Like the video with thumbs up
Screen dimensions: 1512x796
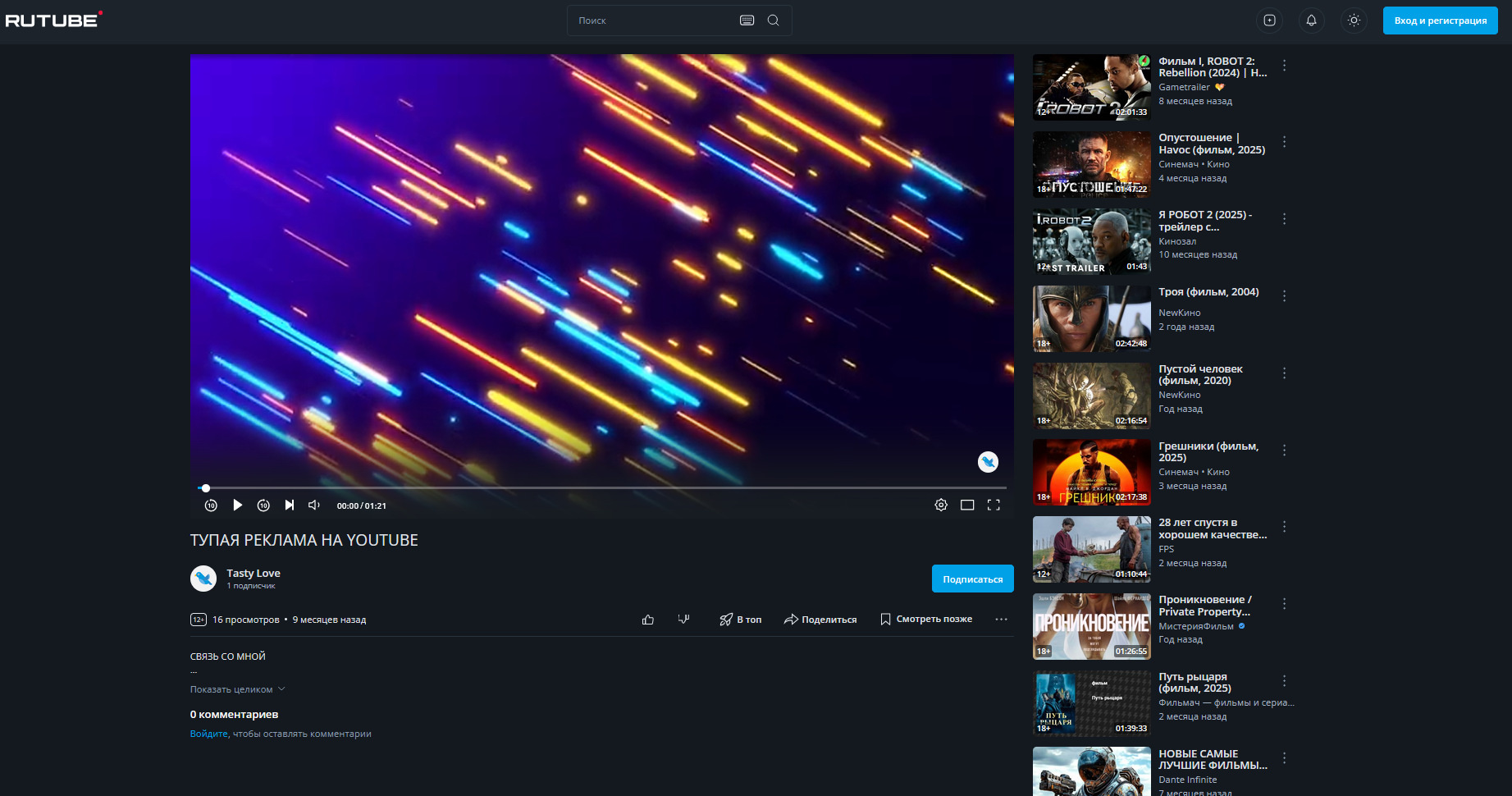(648, 620)
